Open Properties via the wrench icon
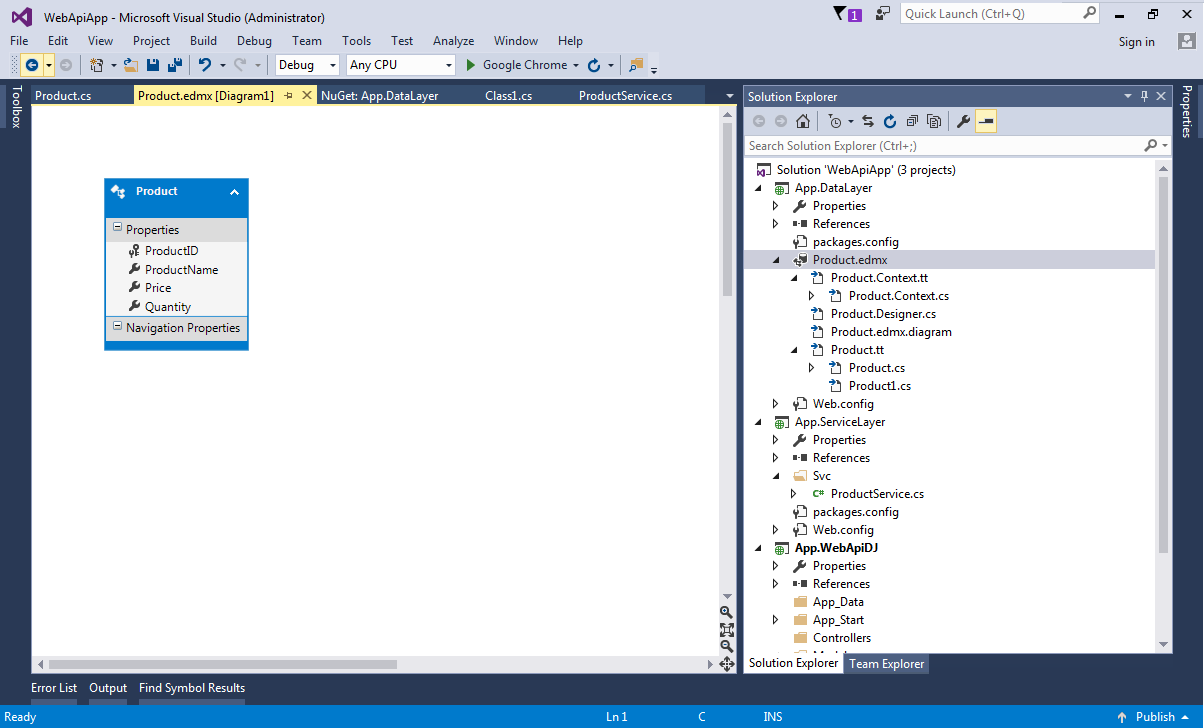 [x=964, y=120]
